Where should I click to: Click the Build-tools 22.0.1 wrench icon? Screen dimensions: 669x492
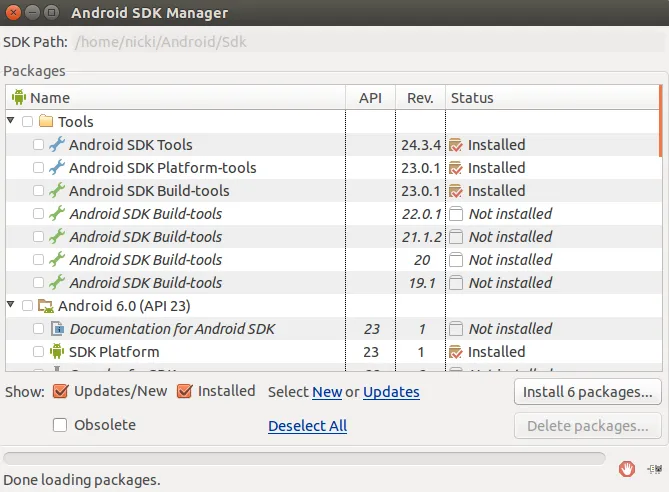[x=57, y=214]
